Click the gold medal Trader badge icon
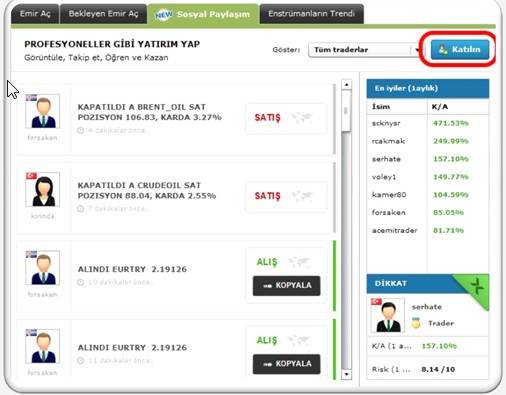This screenshot has height=395, width=506. (416, 323)
